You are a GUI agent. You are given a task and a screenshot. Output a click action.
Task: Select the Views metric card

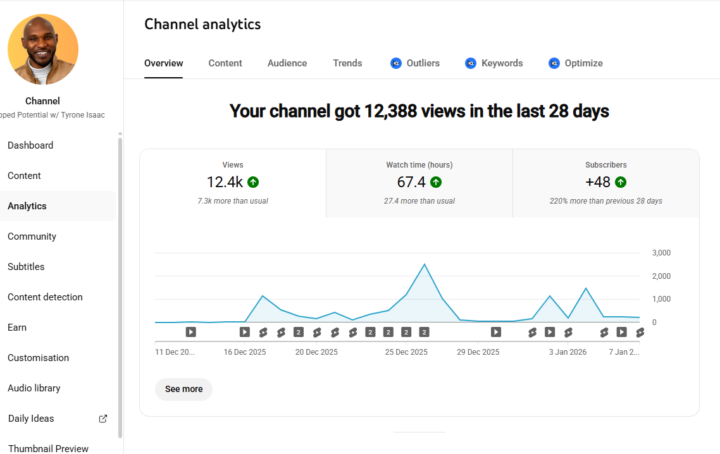point(233,183)
